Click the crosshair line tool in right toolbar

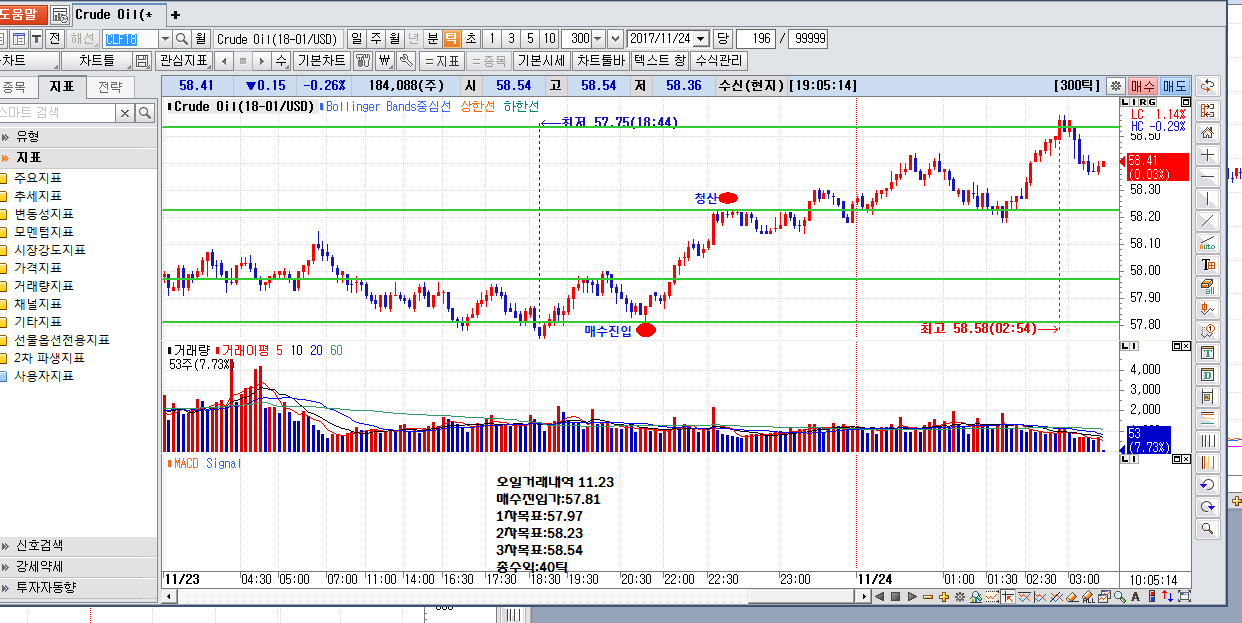[x=1208, y=154]
